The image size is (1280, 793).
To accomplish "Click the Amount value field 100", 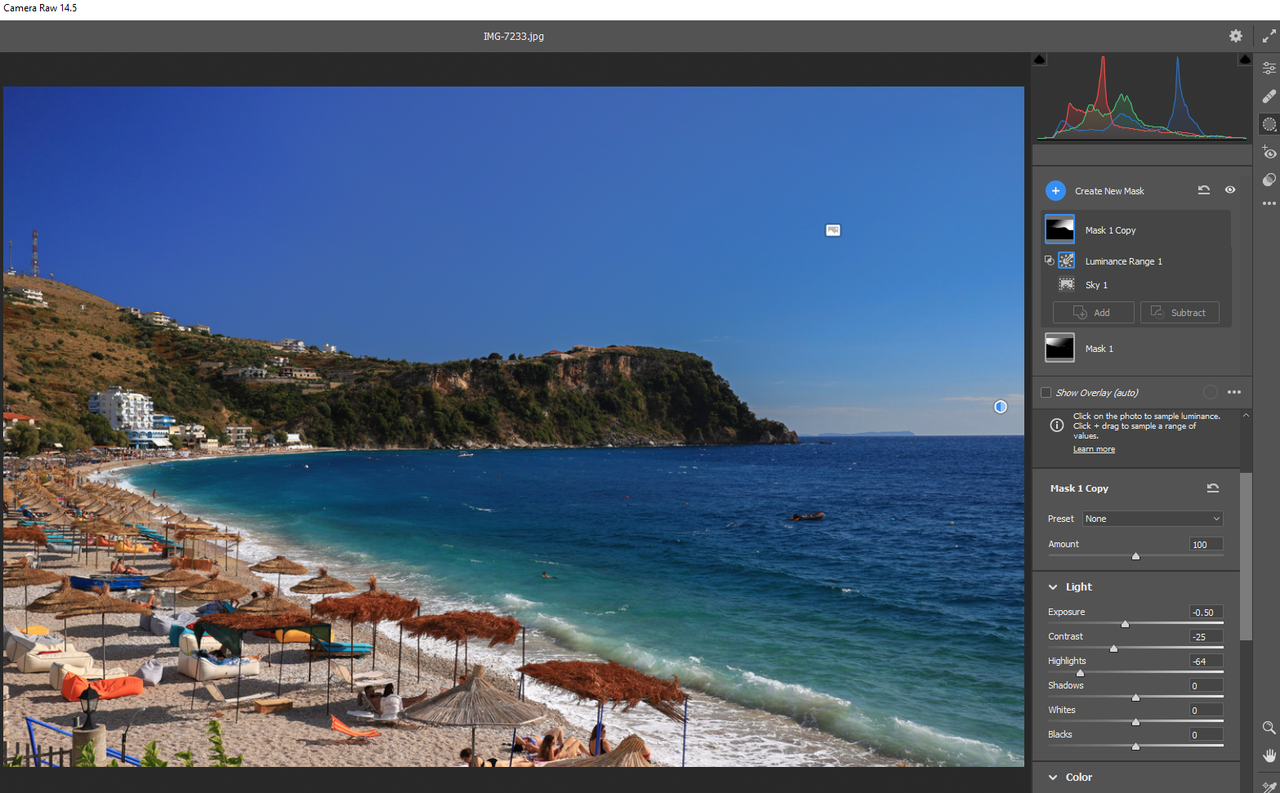I will [1206, 544].
